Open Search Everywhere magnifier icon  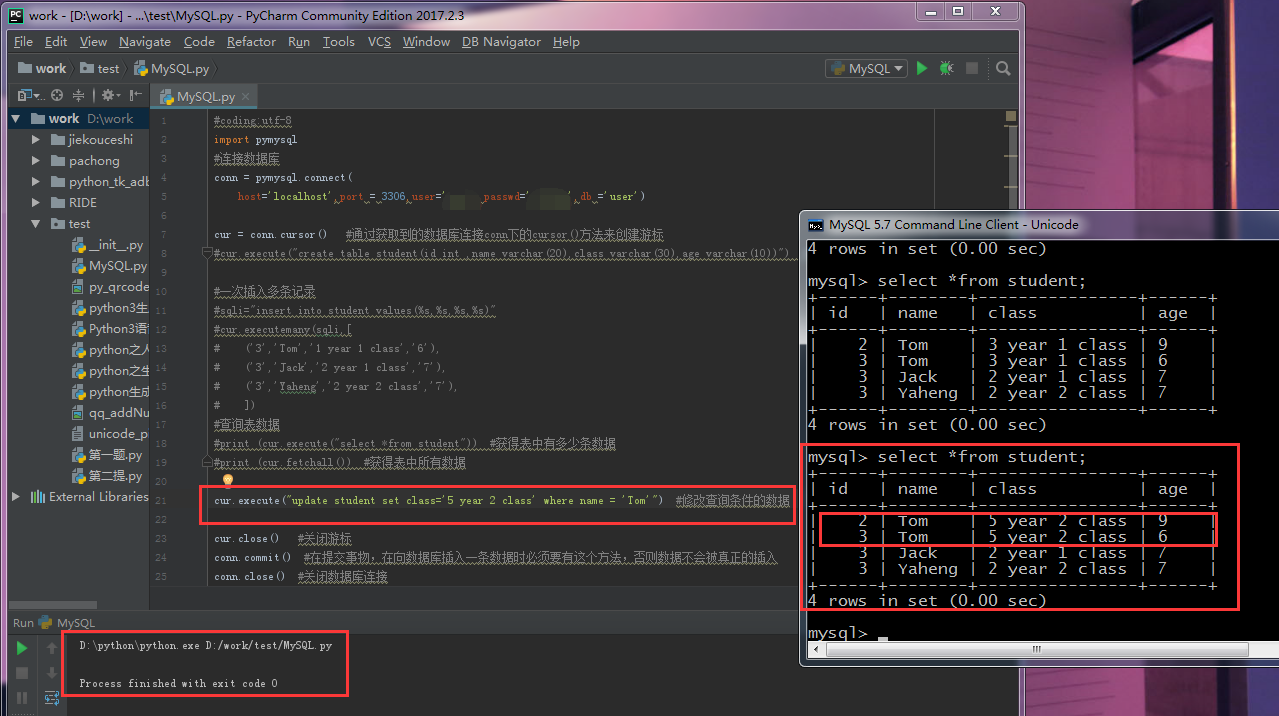tap(1003, 68)
